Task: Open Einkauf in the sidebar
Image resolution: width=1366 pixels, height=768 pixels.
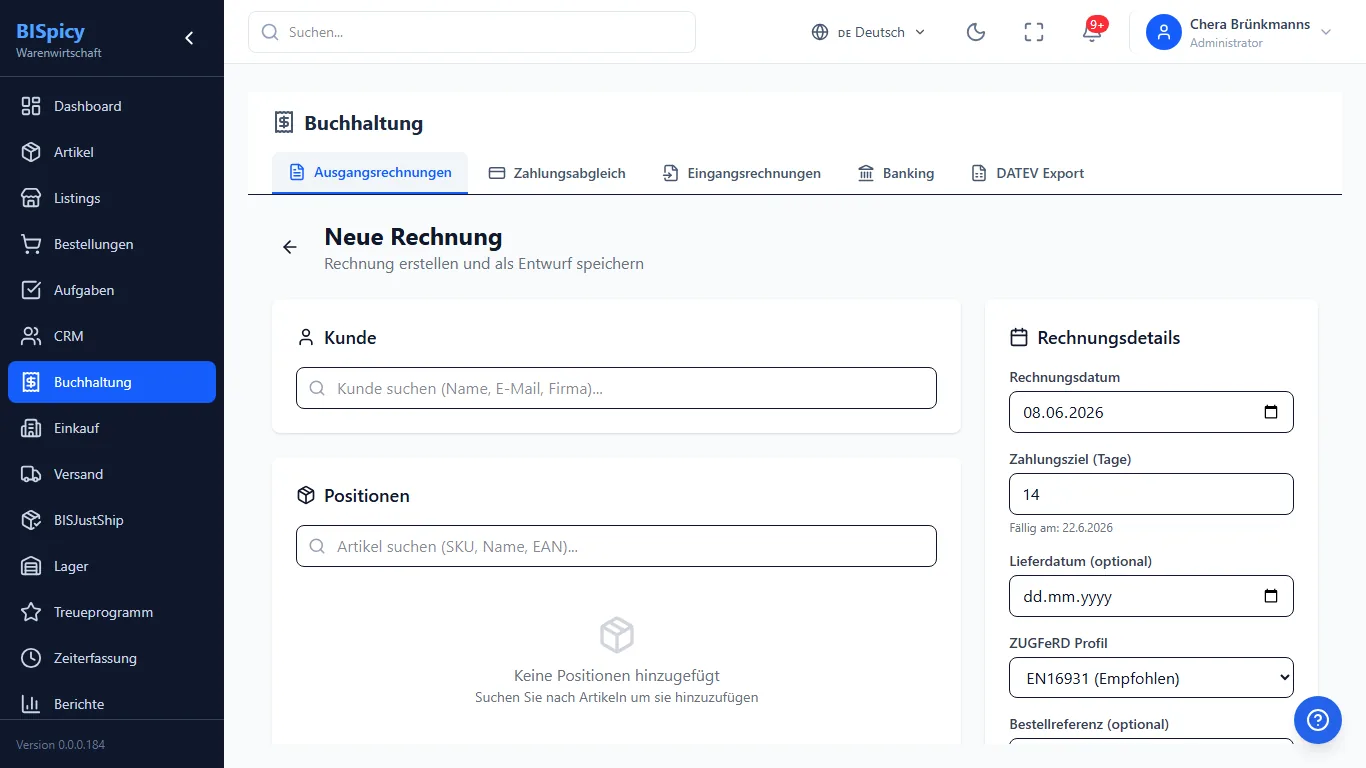Action: [112, 428]
